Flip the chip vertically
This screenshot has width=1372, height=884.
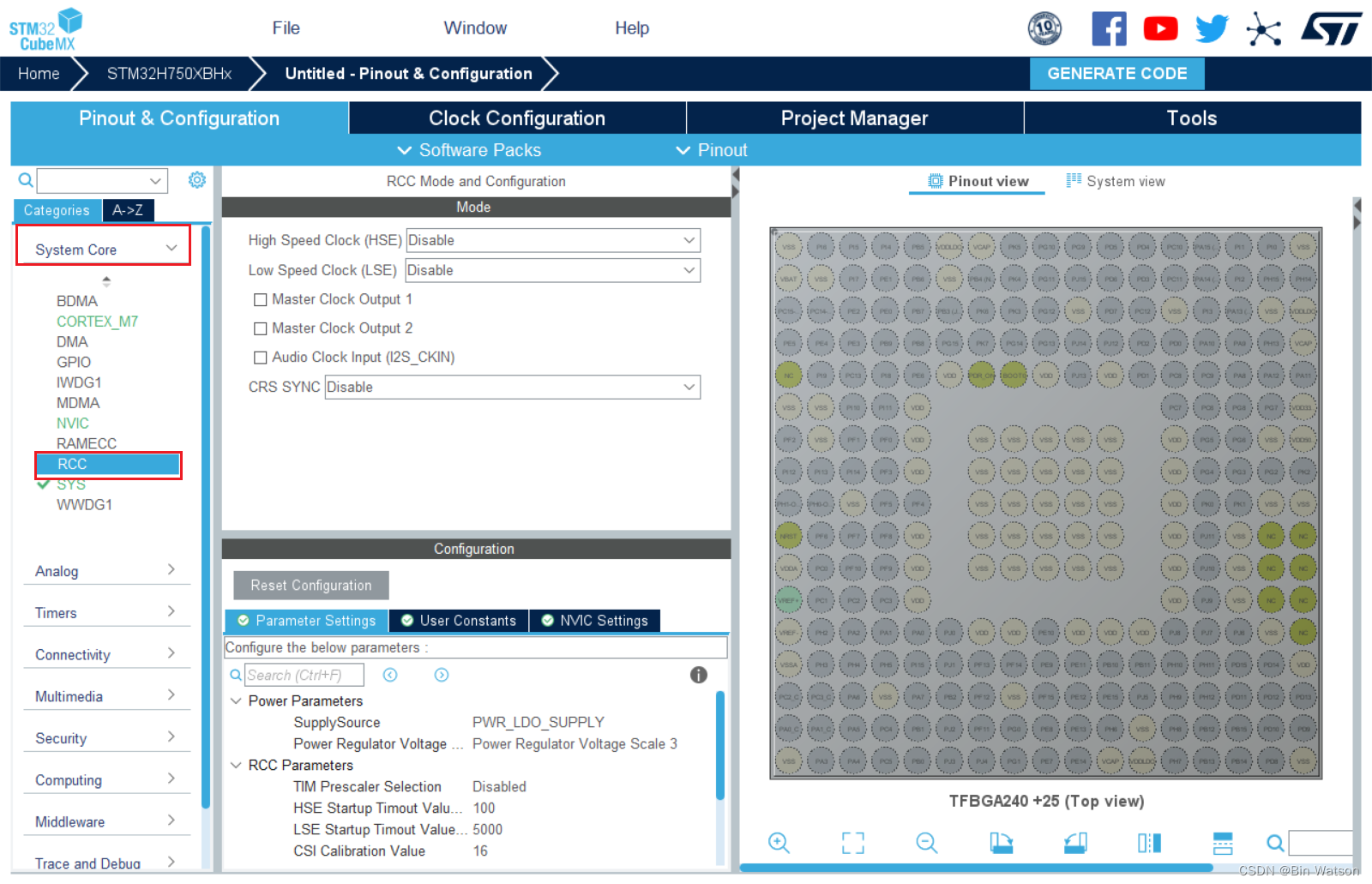[x=1223, y=843]
